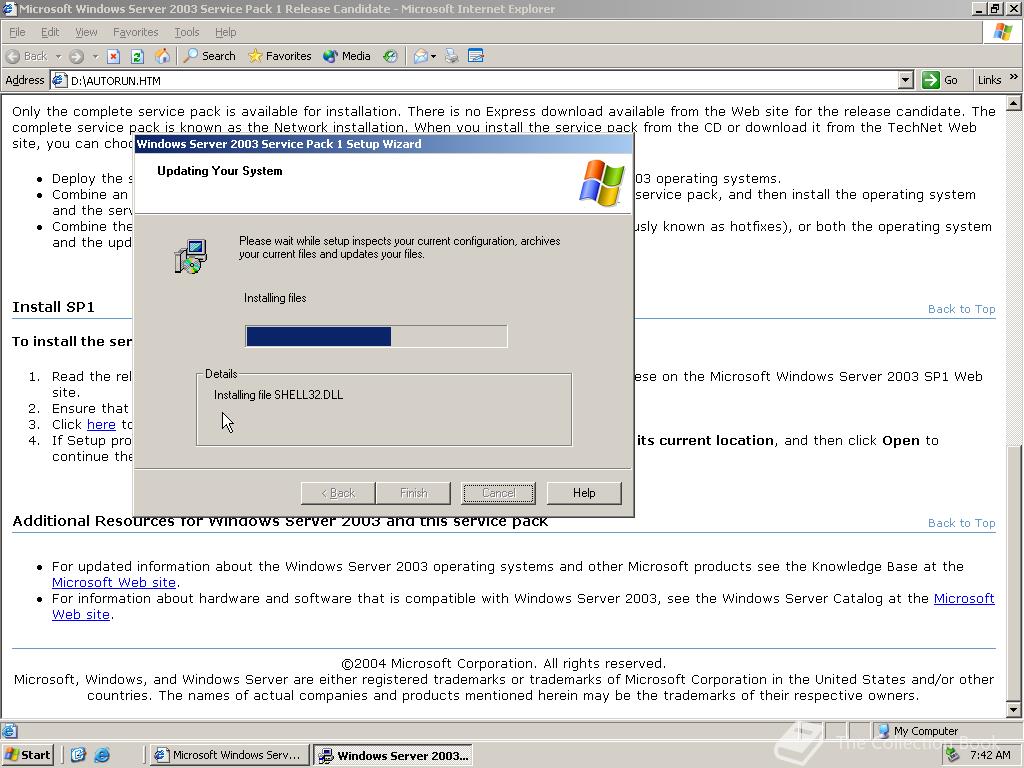Image resolution: width=1024 pixels, height=768 pixels.
Task: Open the View menu
Action: point(86,32)
